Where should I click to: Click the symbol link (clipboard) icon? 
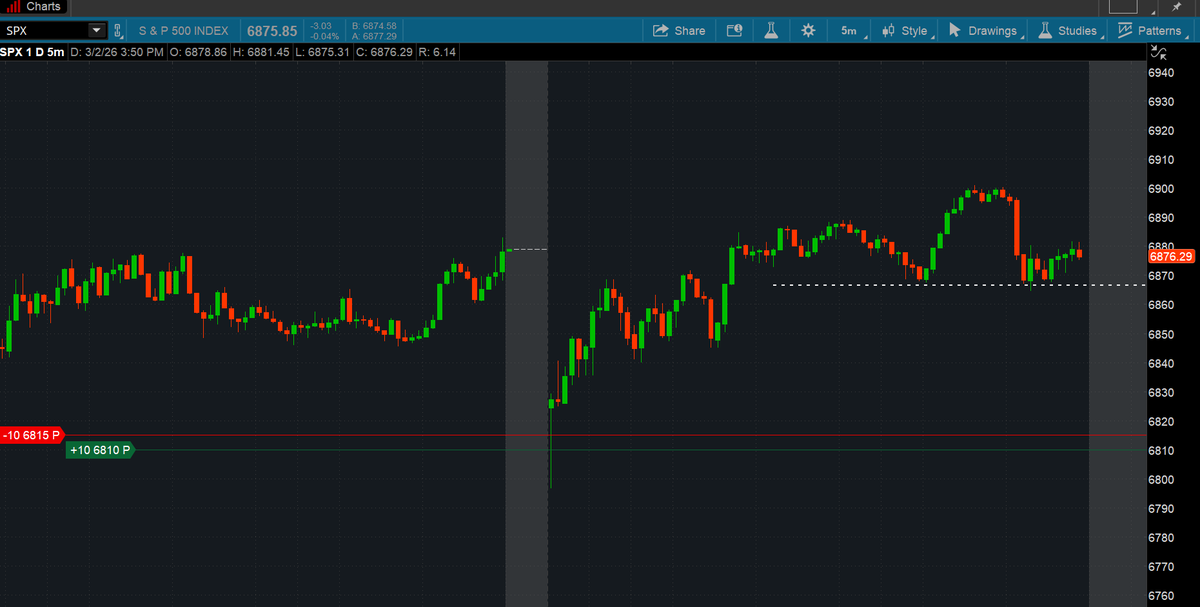(x=117, y=31)
